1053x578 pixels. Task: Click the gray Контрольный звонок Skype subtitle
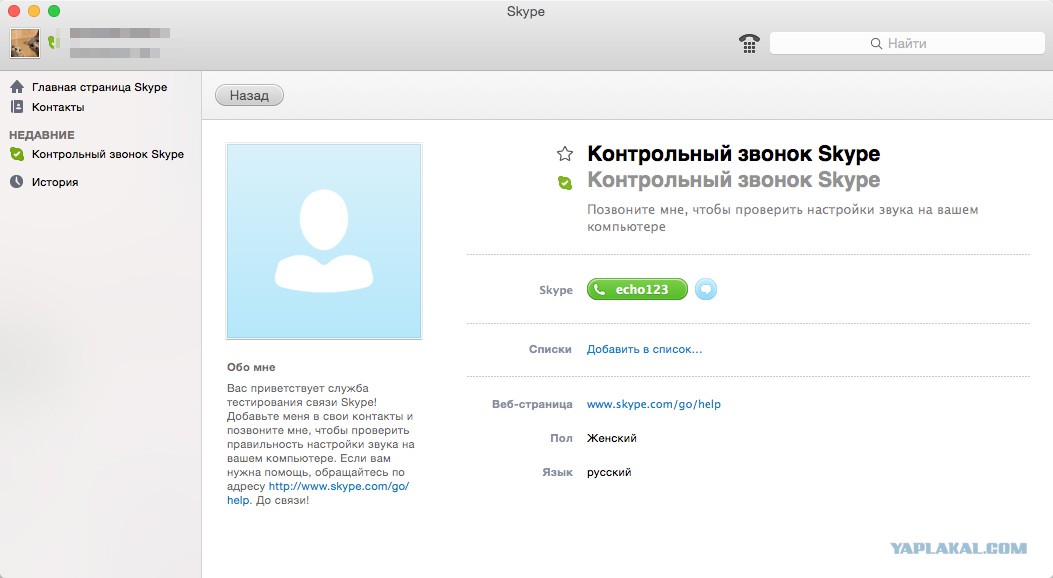[733, 180]
